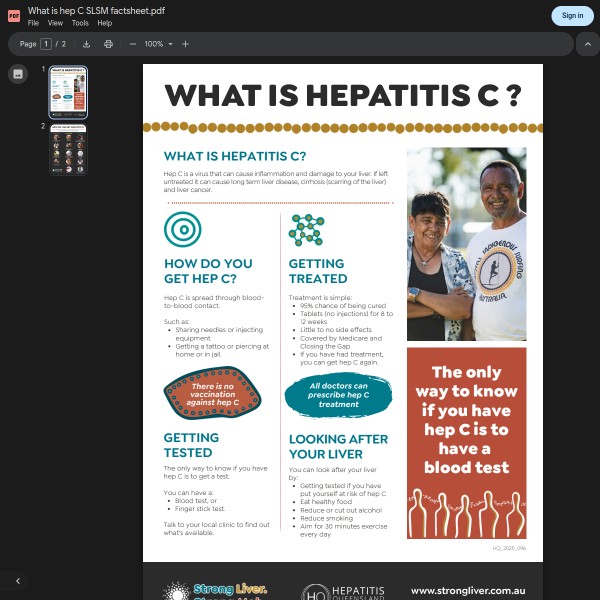Click the document title 'What is hep C SLSM factsheet.pdf'
The height and width of the screenshot is (600, 600).
coord(96,10)
